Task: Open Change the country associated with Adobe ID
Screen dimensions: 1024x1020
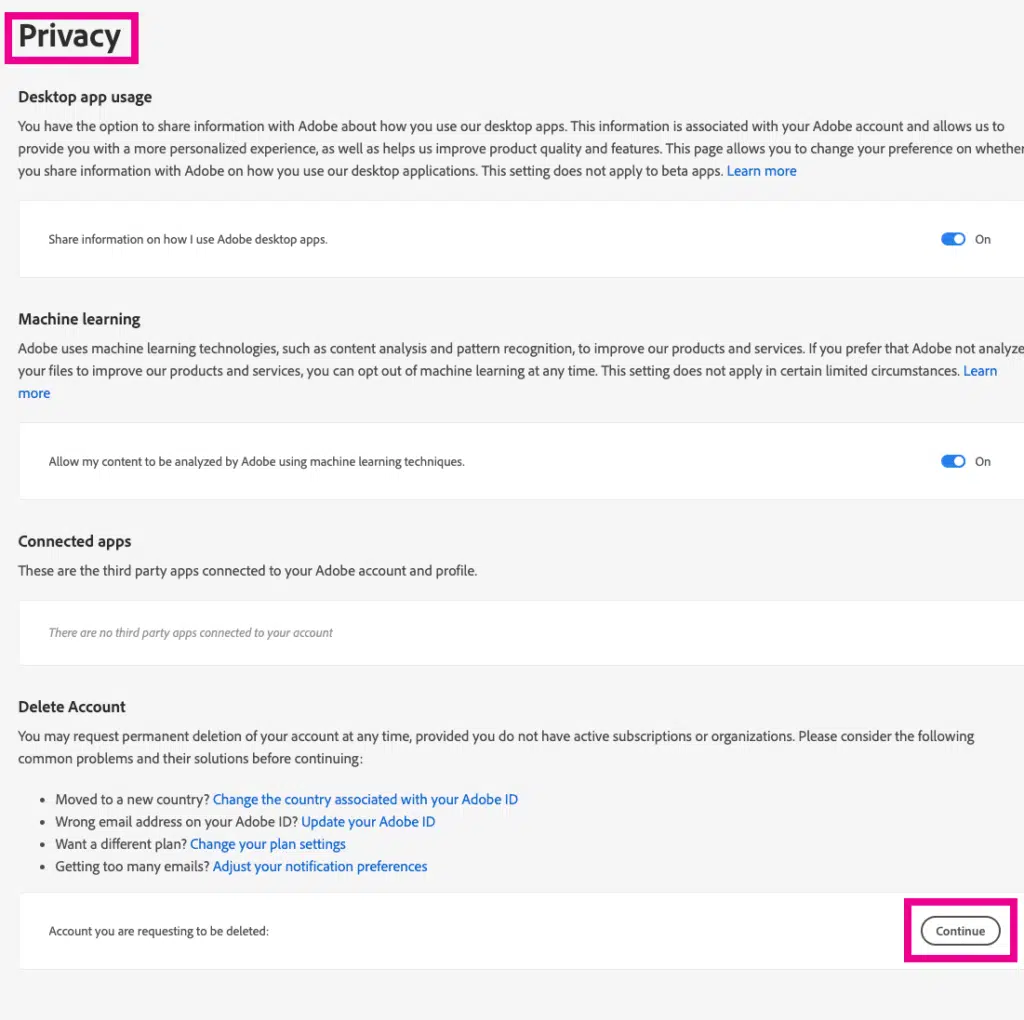Action: coord(365,799)
